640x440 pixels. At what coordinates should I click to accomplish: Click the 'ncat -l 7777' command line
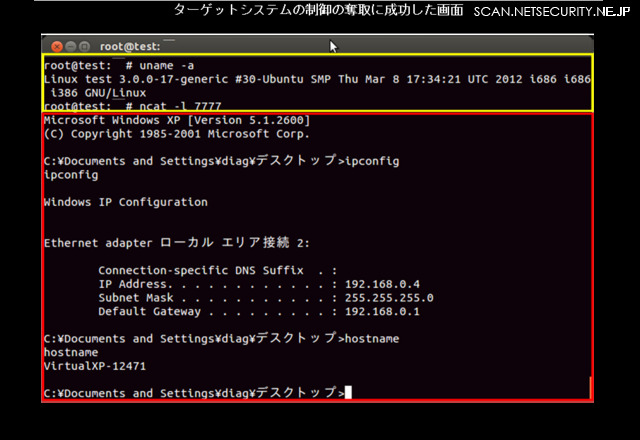coord(132,106)
